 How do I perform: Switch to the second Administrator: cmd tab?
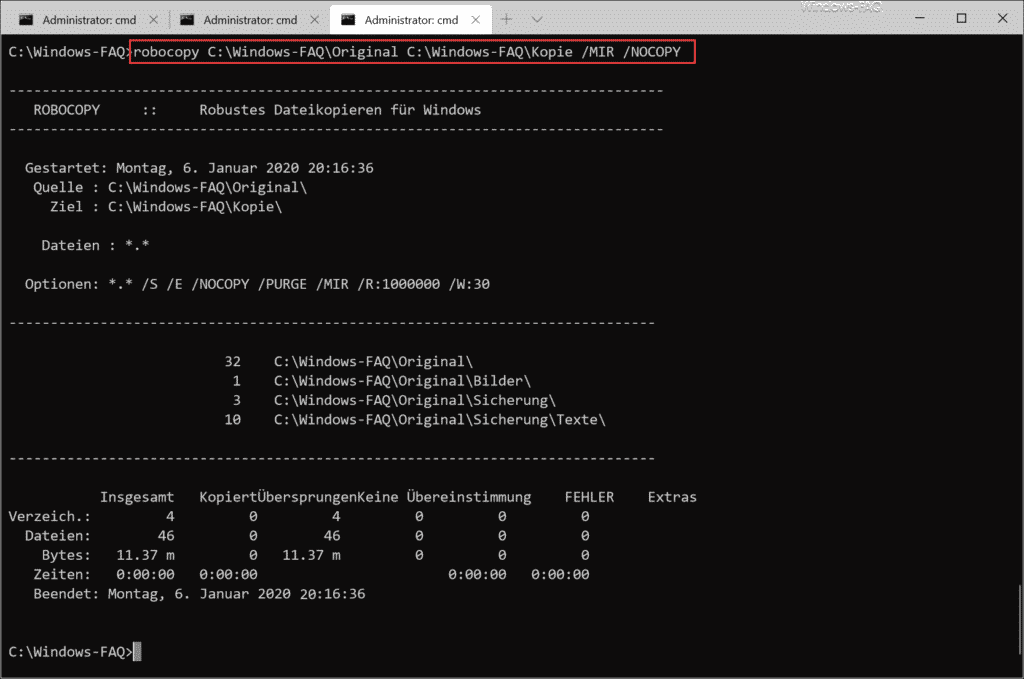[x=248, y=20]
